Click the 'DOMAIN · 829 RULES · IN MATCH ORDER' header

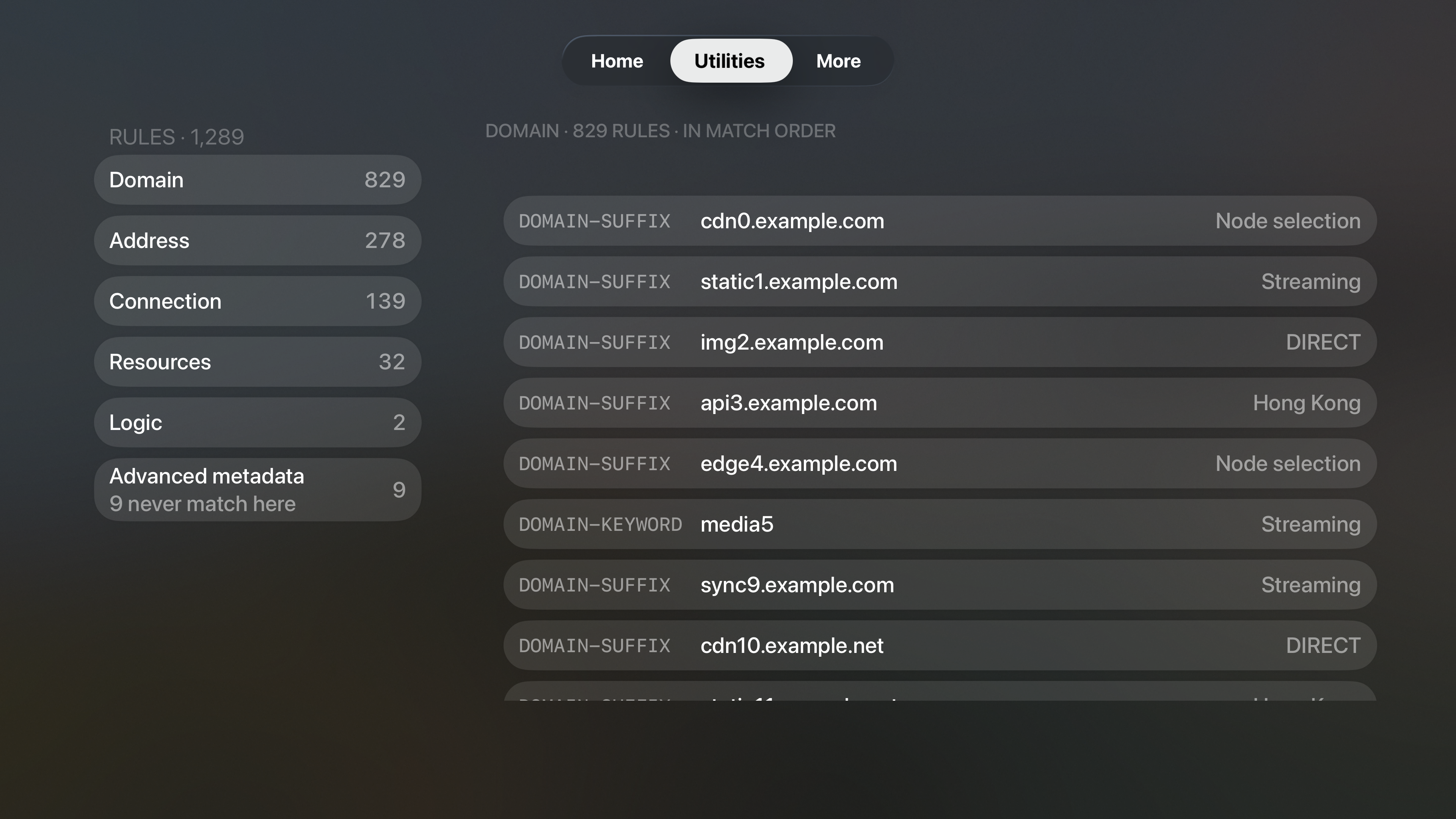point(660,131)
